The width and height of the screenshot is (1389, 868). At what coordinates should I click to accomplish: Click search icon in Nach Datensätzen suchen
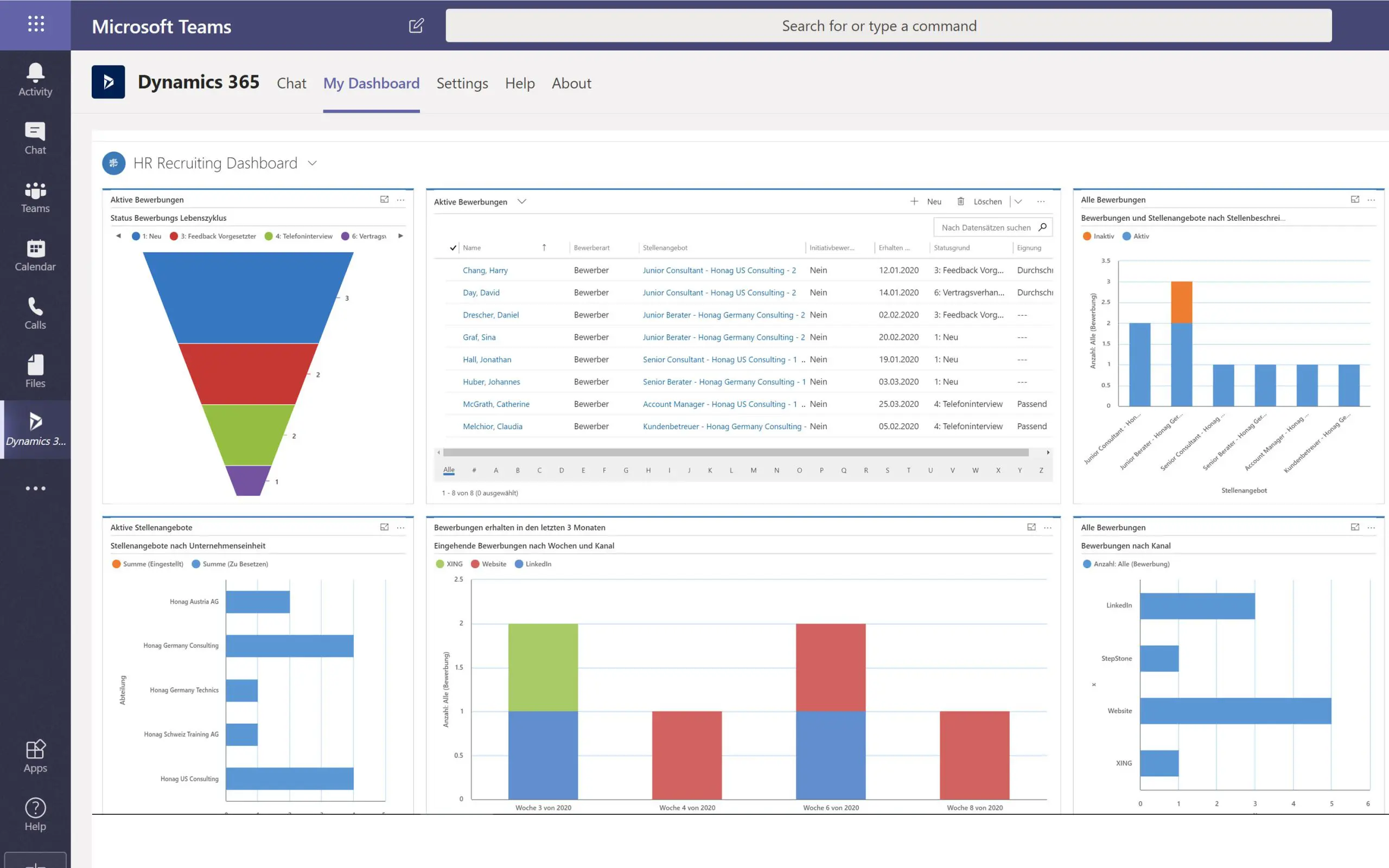(x=1042, y=227)
